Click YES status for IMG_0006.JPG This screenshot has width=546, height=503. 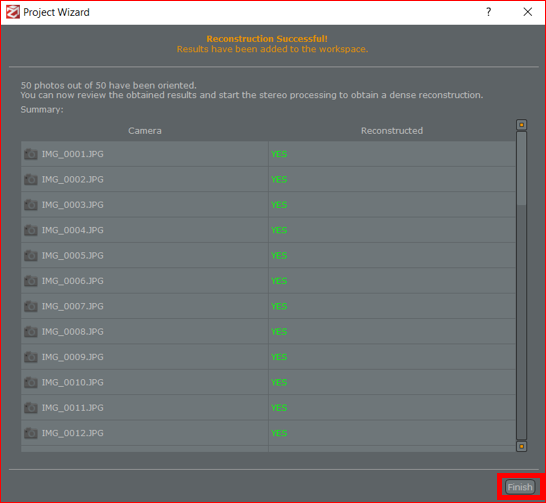279,281
